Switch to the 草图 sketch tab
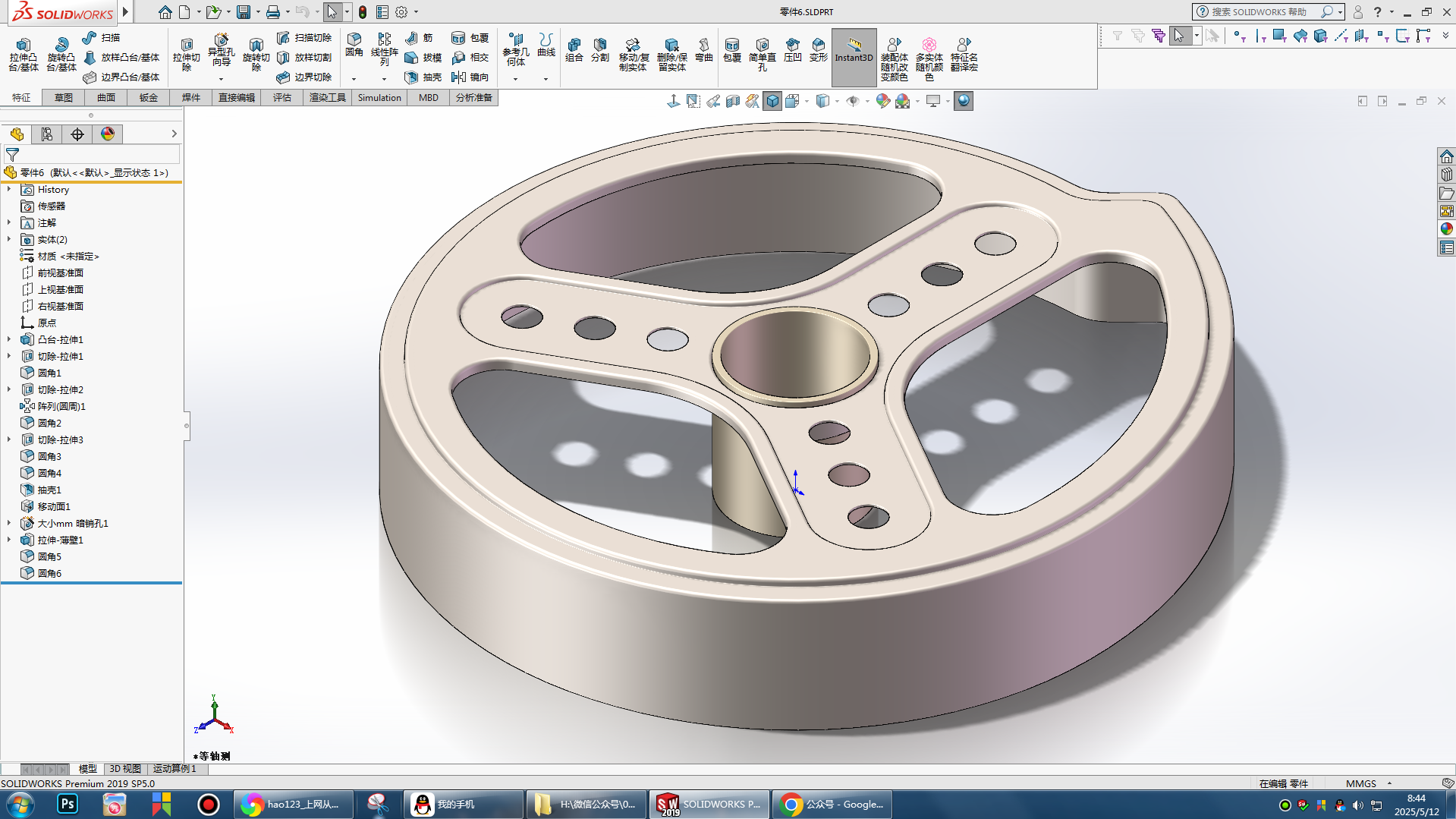Screen dimensions: 1456x819 click(64, 97)
